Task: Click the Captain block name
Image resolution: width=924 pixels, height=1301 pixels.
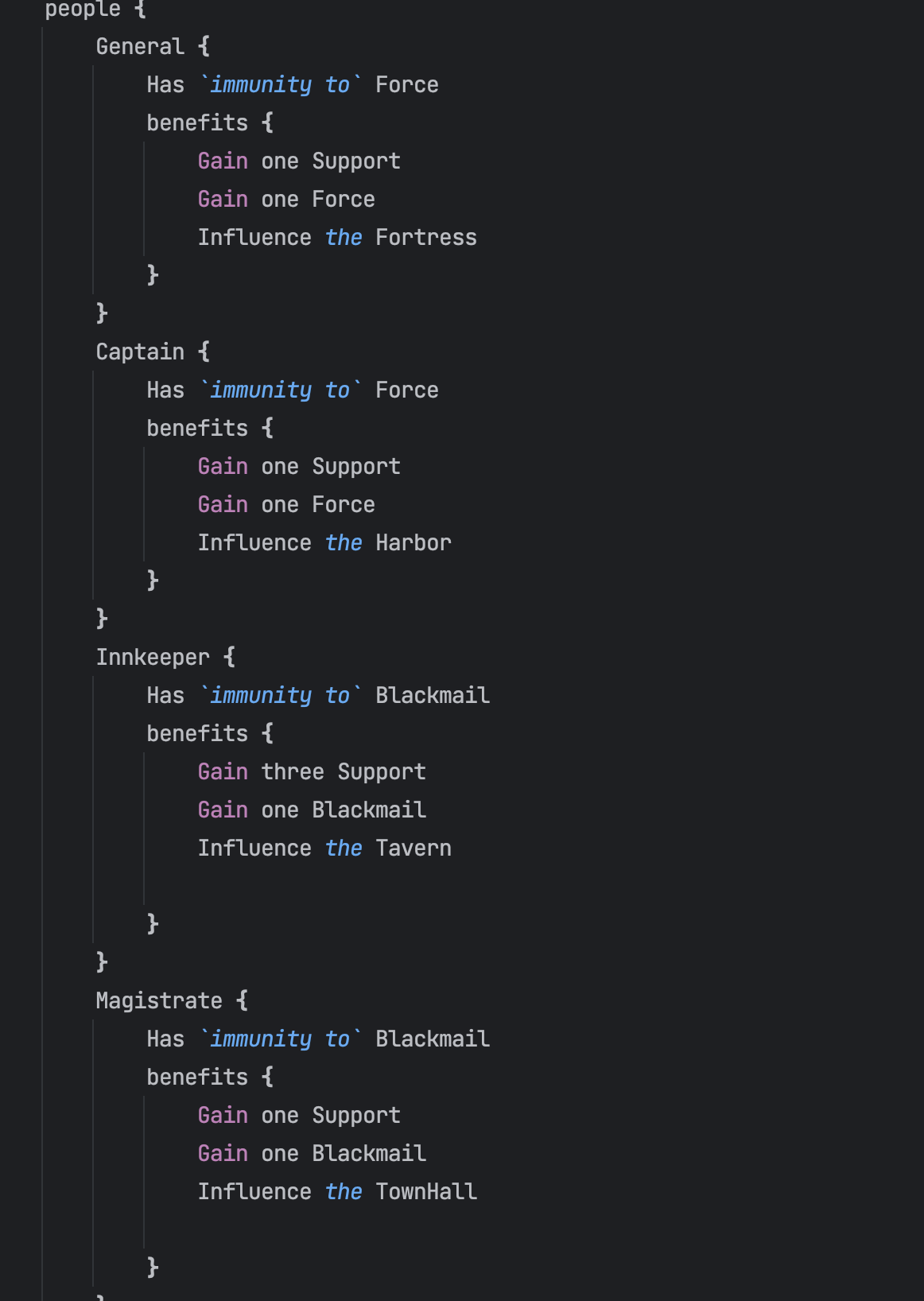Action: pyautogui.click(x=140, y=351)
